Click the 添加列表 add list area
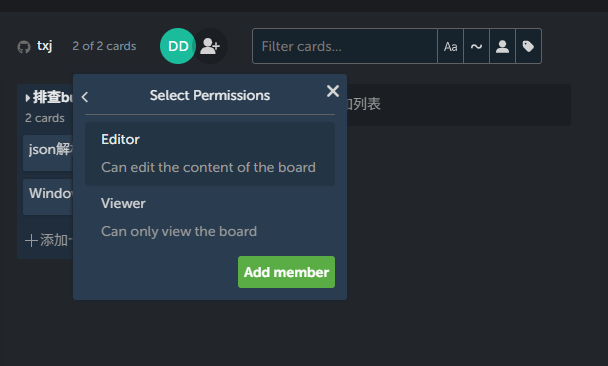The width and height of the screenshot is (608, 366). (x=458, y=105)
